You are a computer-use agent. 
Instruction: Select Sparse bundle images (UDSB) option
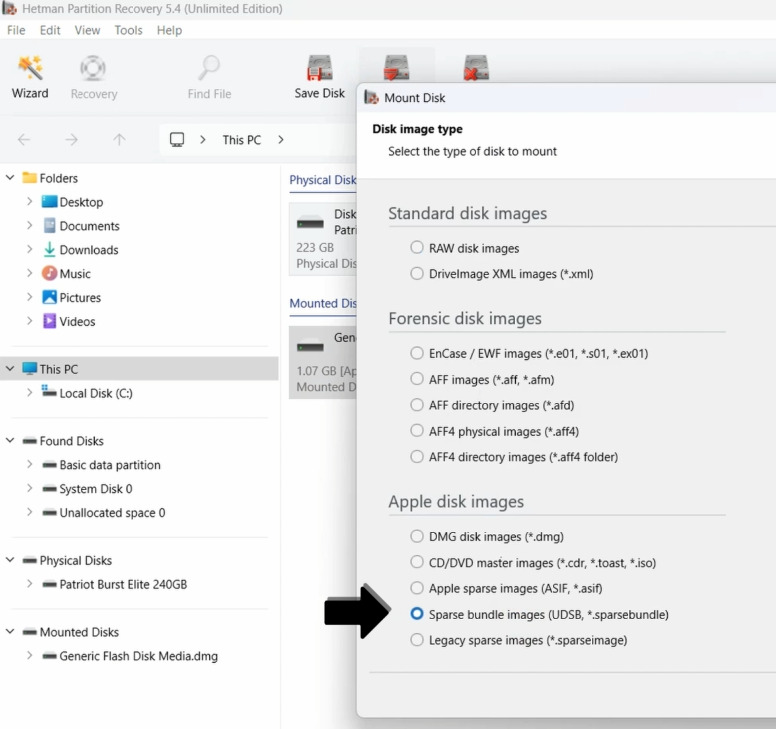(417, 614)
